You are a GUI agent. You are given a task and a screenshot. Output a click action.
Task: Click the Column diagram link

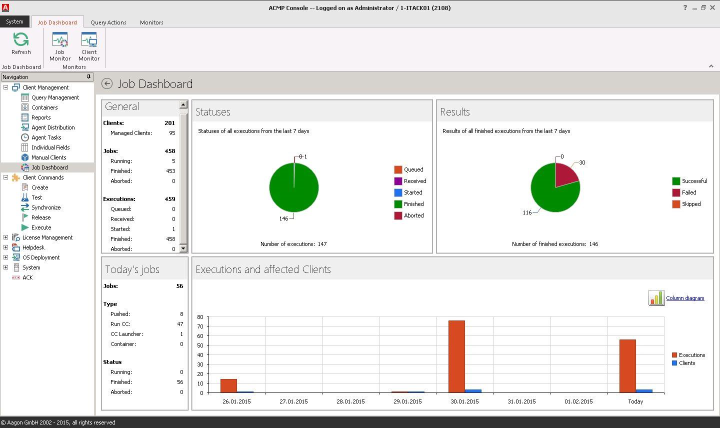(685, 298)
